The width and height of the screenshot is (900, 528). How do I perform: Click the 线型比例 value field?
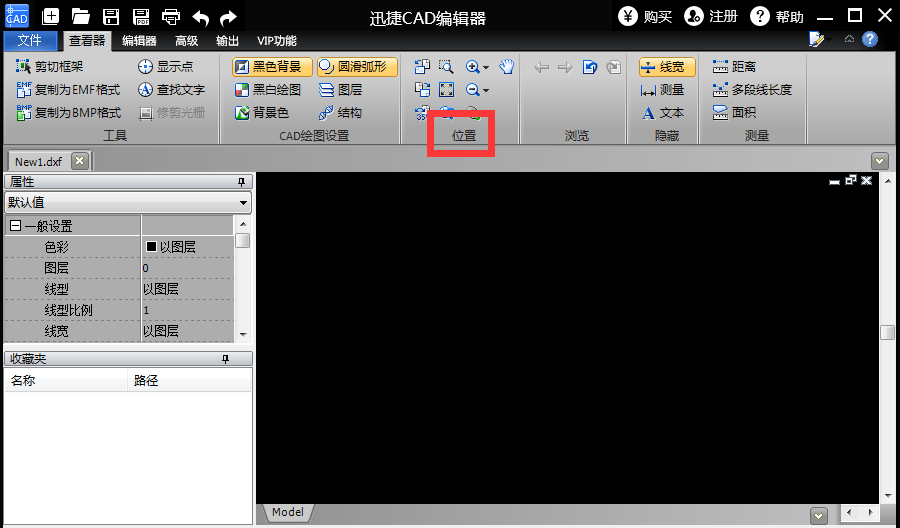pyautogui.click(x=187, y=310)
